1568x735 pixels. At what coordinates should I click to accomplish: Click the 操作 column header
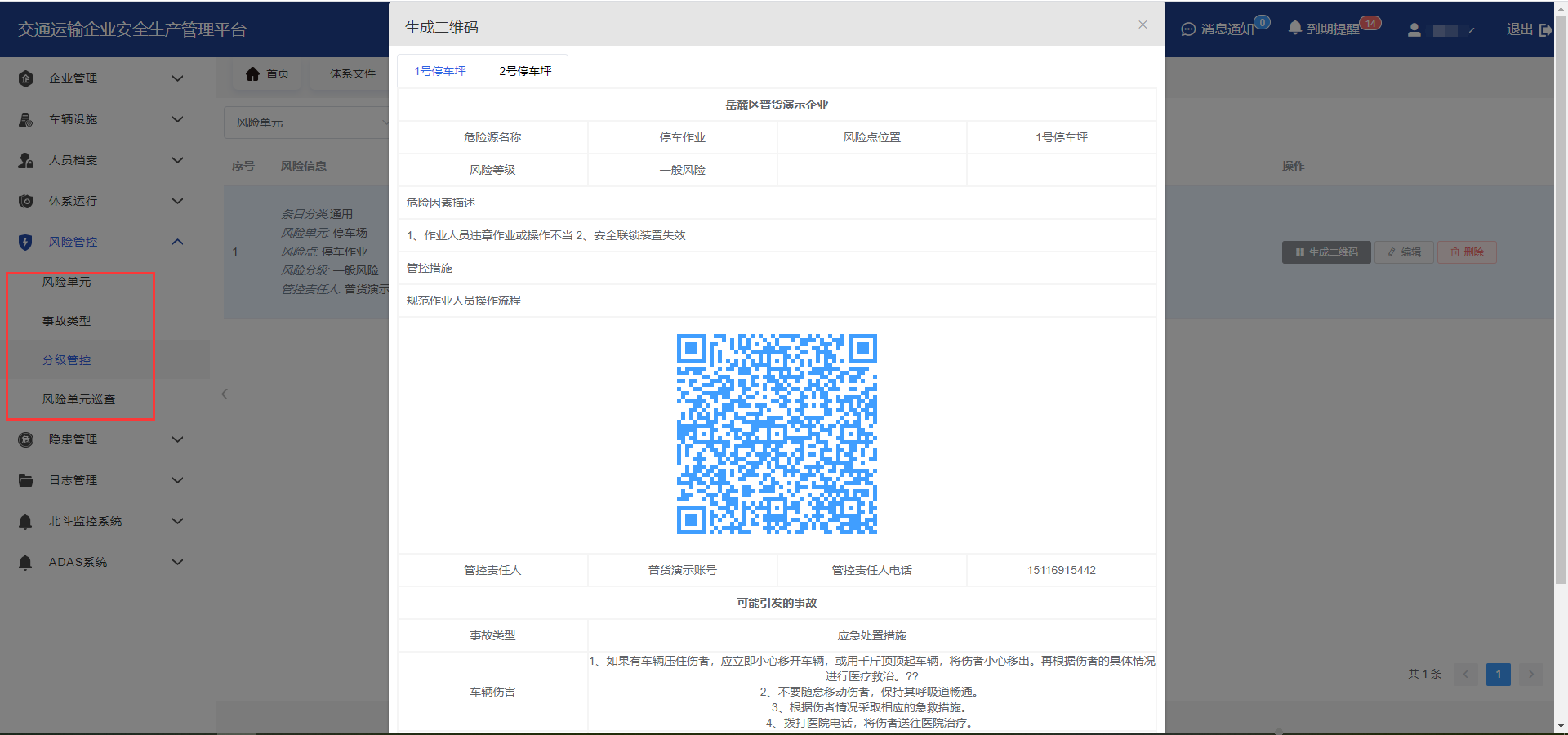[1293, 166]
